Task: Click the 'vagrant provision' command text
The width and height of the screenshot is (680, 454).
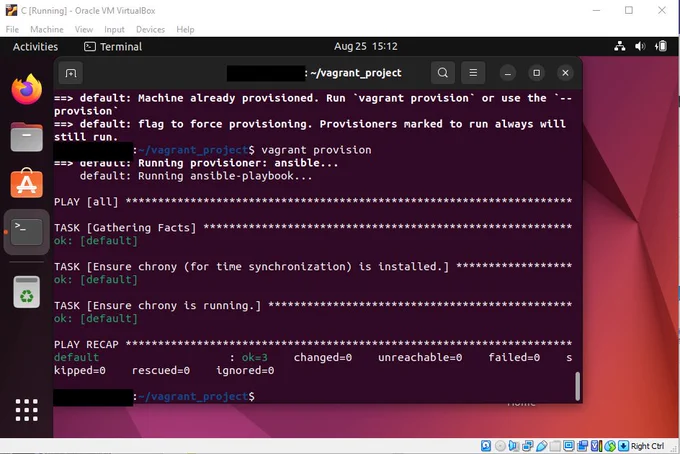Action: pyautogui.click(x=316, y=150)
